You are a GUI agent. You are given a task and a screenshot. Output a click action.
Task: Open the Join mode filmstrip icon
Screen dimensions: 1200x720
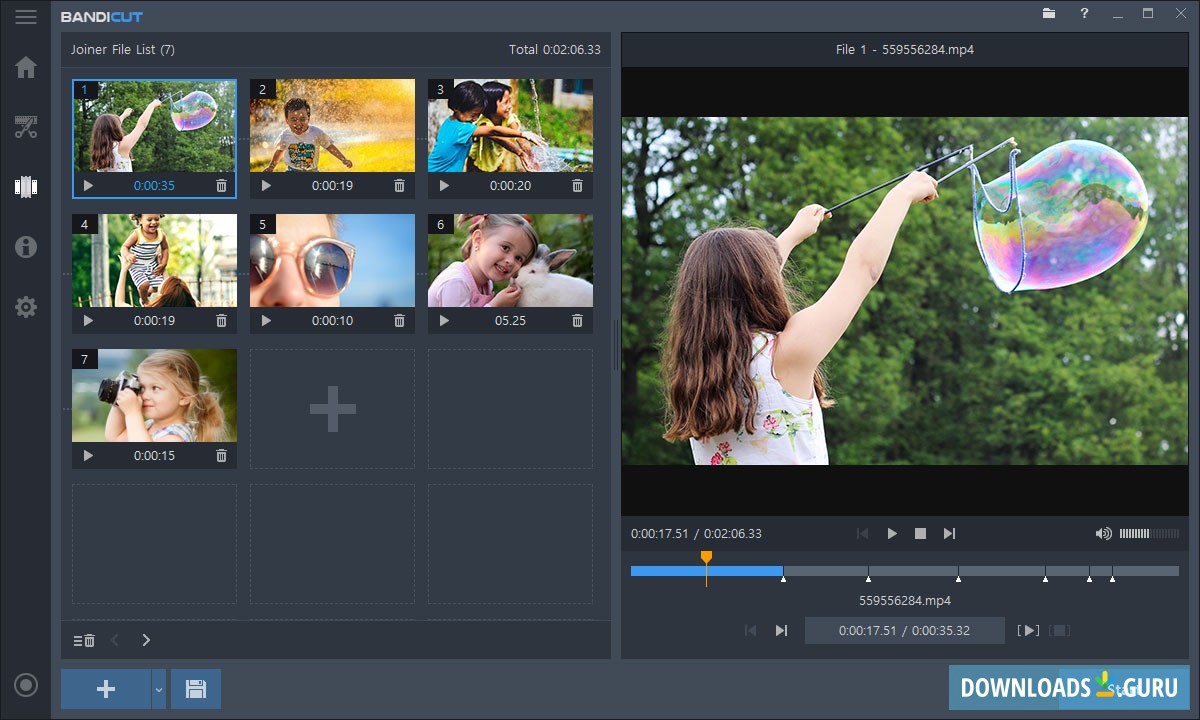[26, 187]
